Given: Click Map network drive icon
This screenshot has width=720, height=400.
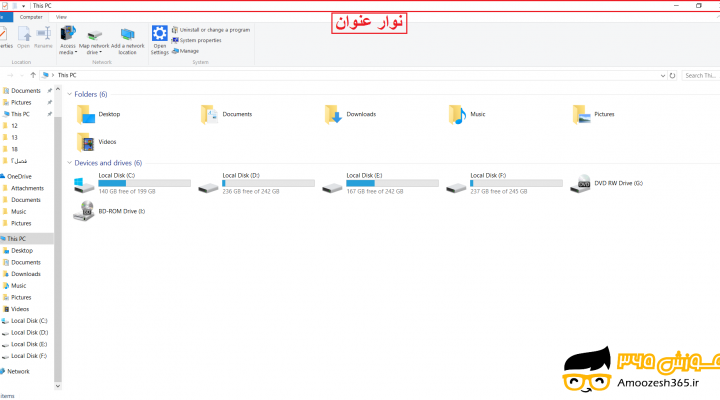Looking at the screenshot, I should tap(94, 35).
